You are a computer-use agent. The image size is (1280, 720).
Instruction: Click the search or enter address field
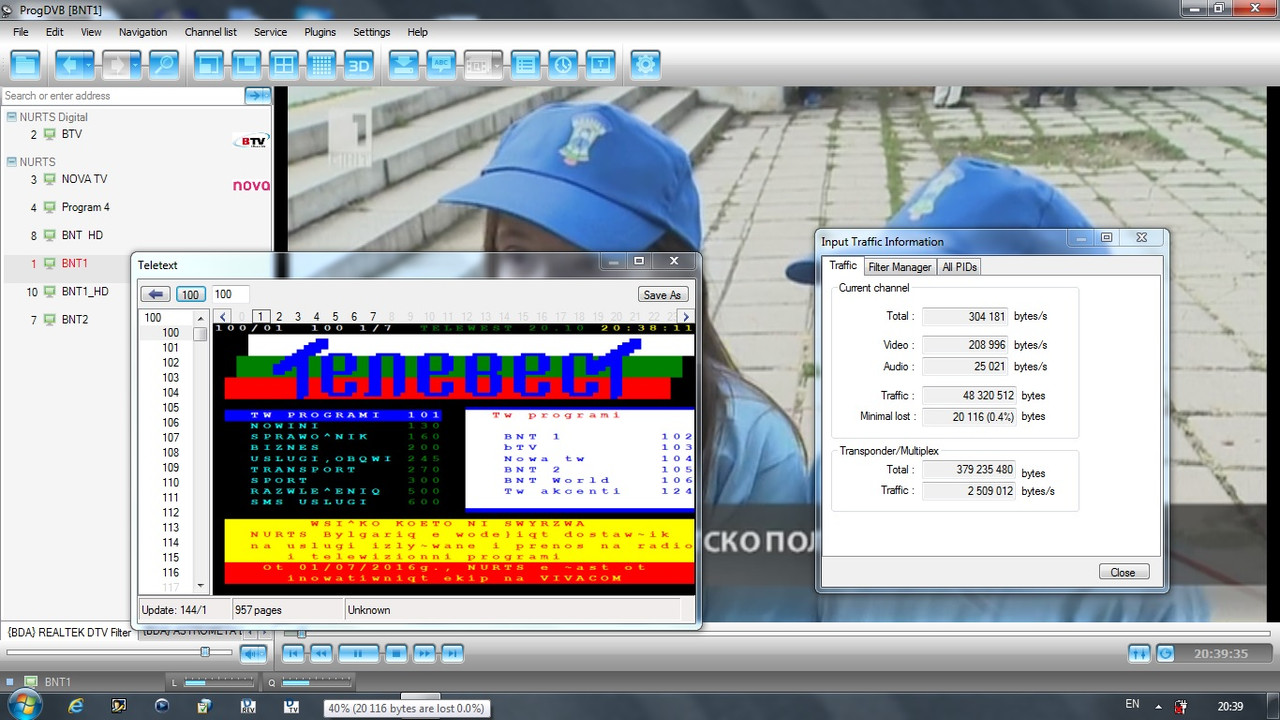[123, 96]
